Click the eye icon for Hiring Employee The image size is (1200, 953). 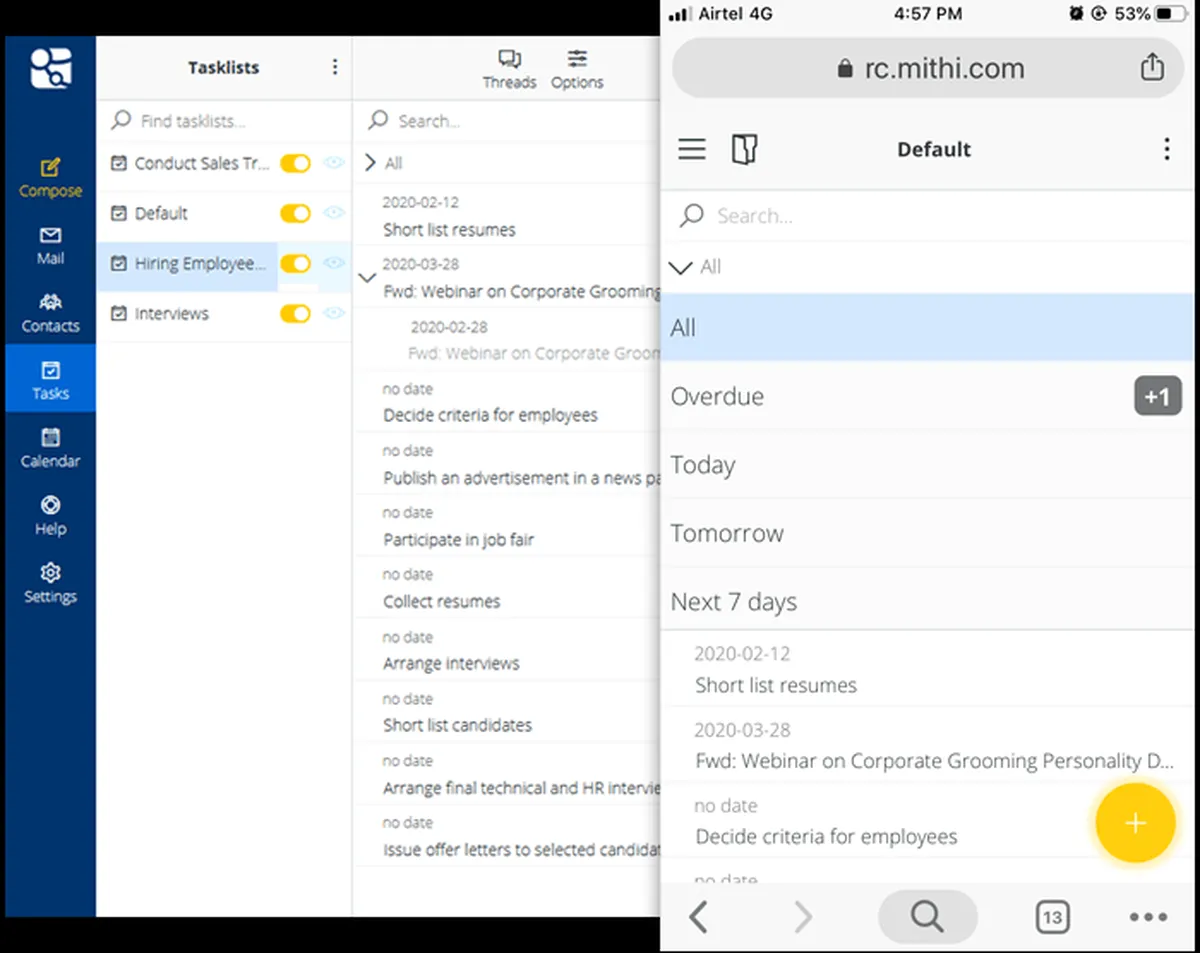click(334, 263)
